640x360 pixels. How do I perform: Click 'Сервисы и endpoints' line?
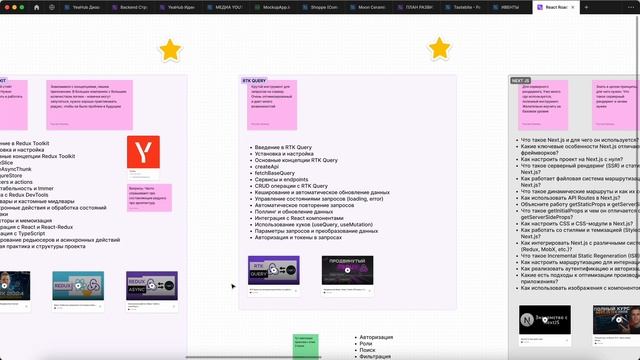(281, 180)
